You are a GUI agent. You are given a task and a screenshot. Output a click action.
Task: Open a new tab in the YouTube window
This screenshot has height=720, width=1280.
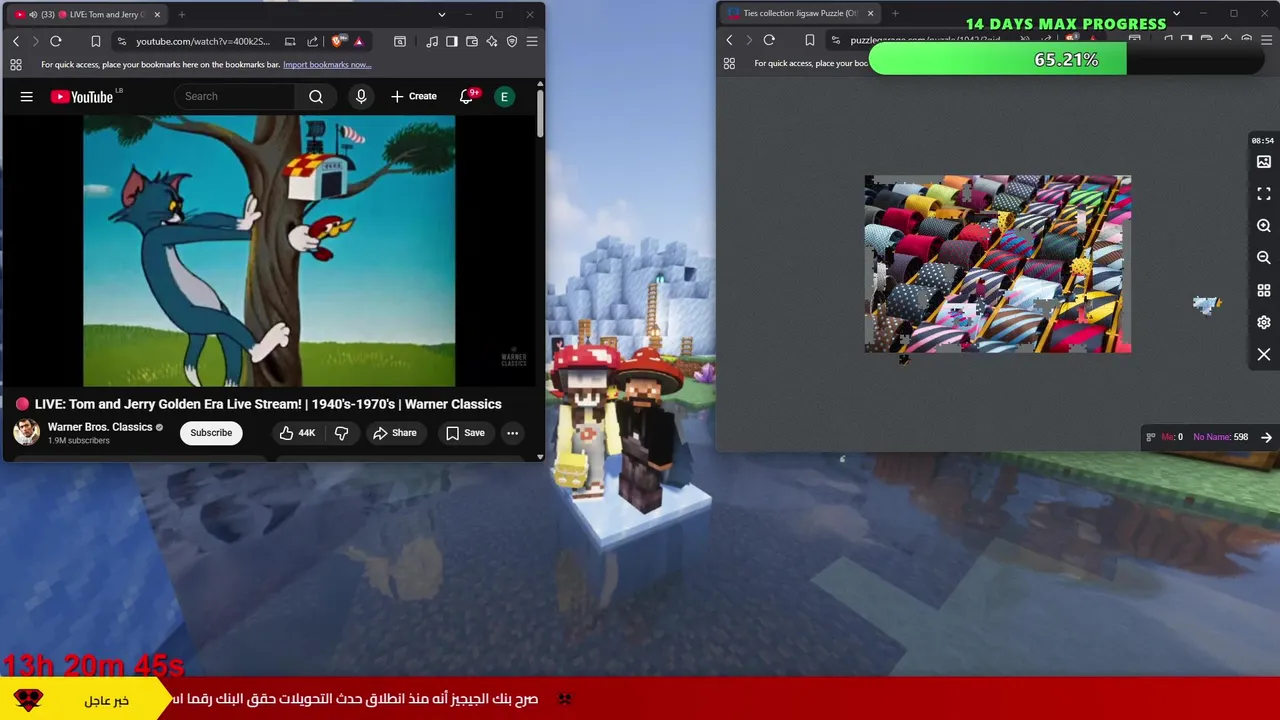pyautogui.click(x=181, y=14)
